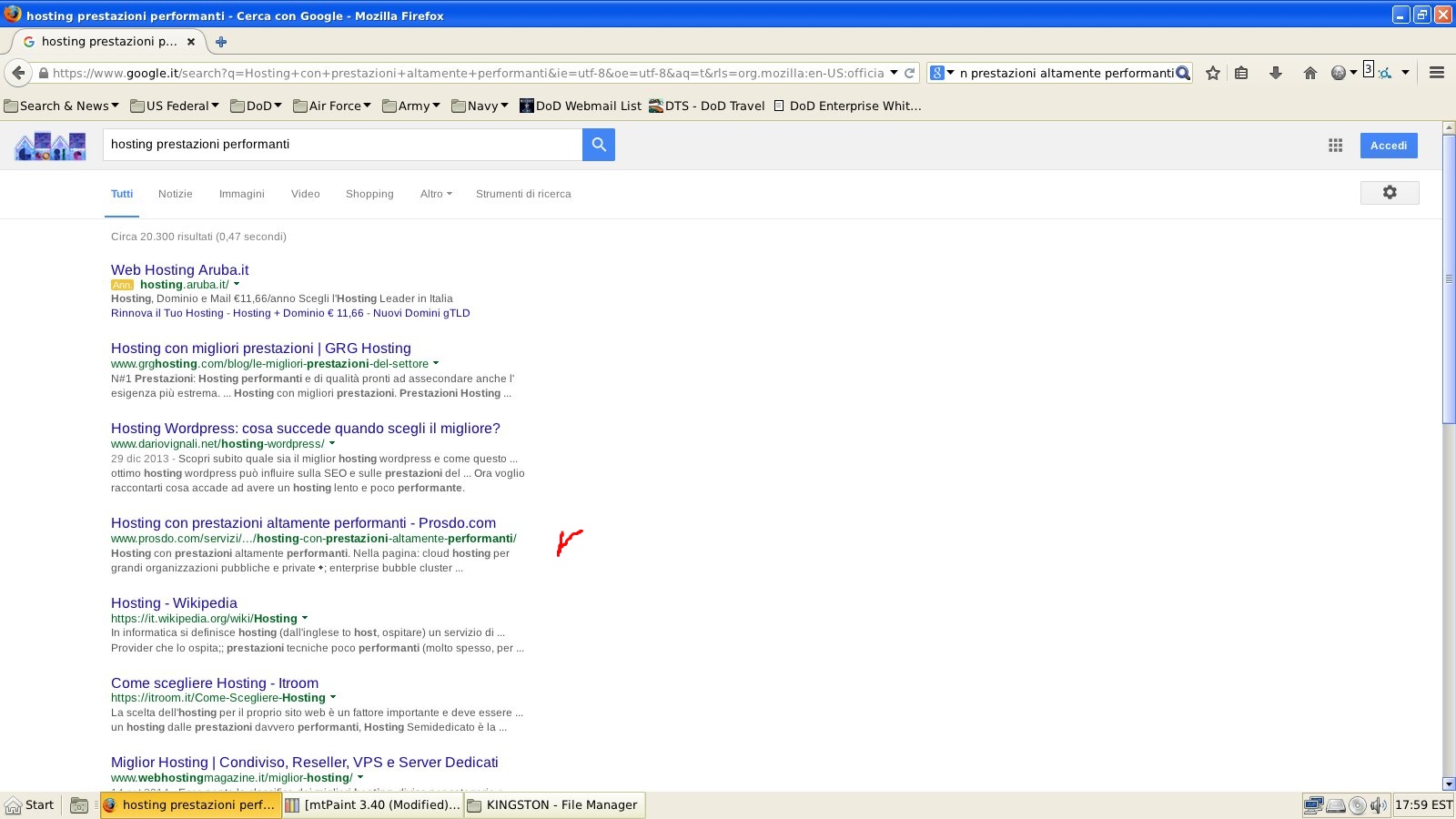Click the globe toolbar extension icon
1456x819 pixels.
click(x=1338, y=73)
